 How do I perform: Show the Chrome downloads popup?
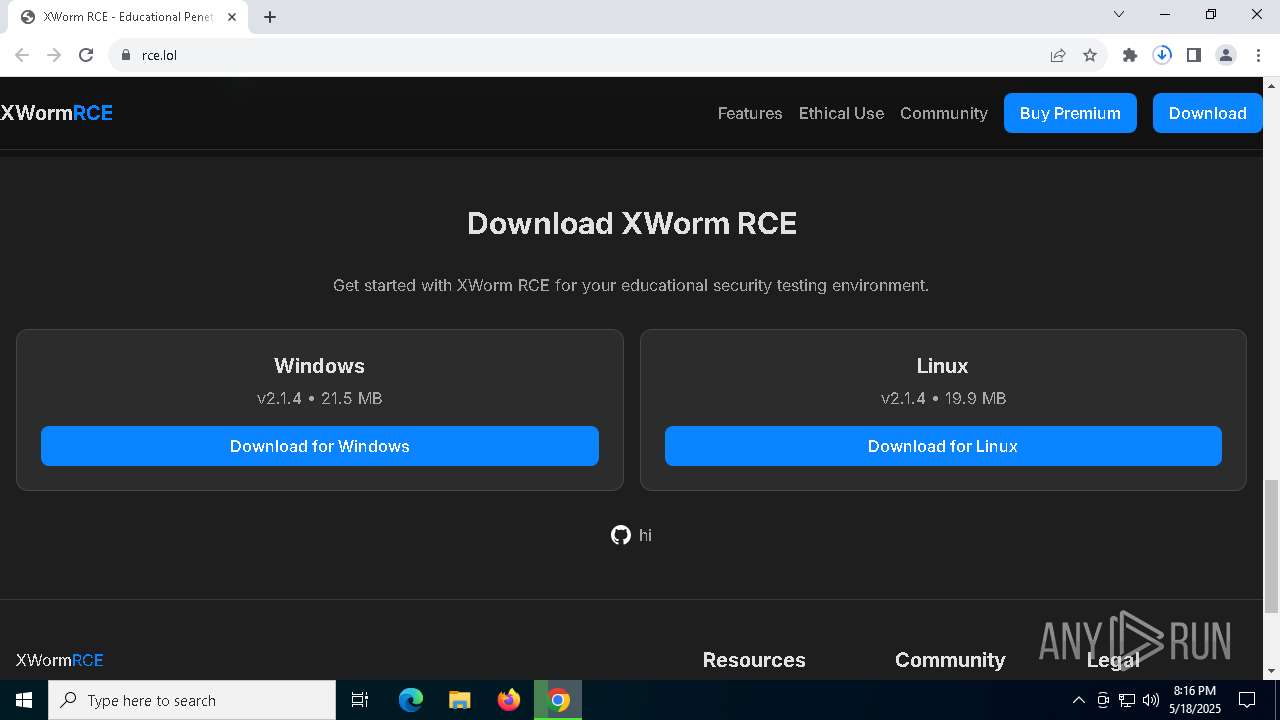pyautogui.click(x=1162, y=55)
